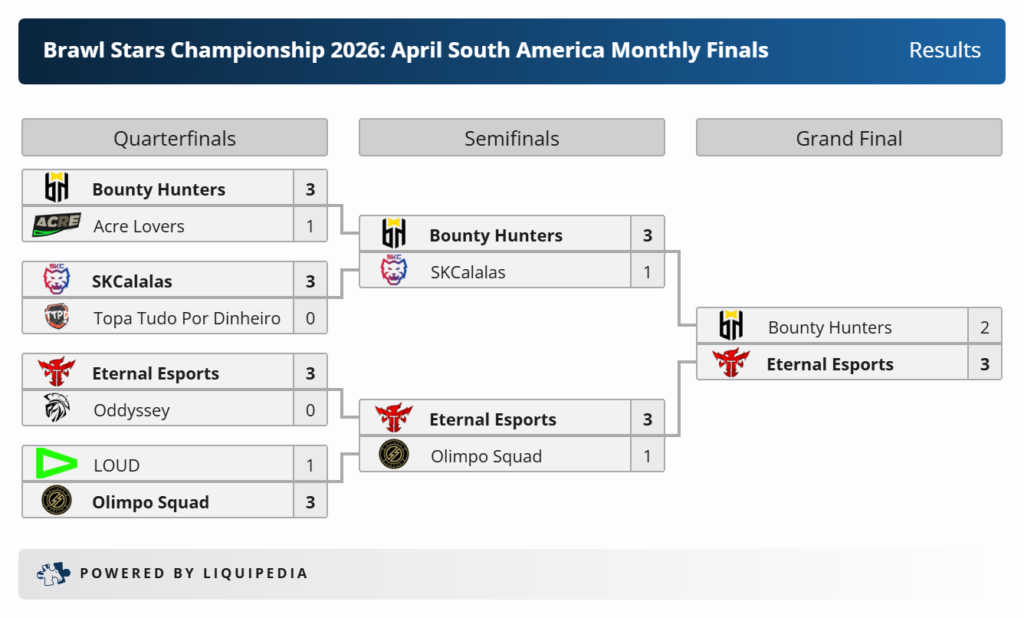The image size is (1024, 618).
Task: Click Bounty Hunters logo in Grand Final
Action: tap(731, 327)
